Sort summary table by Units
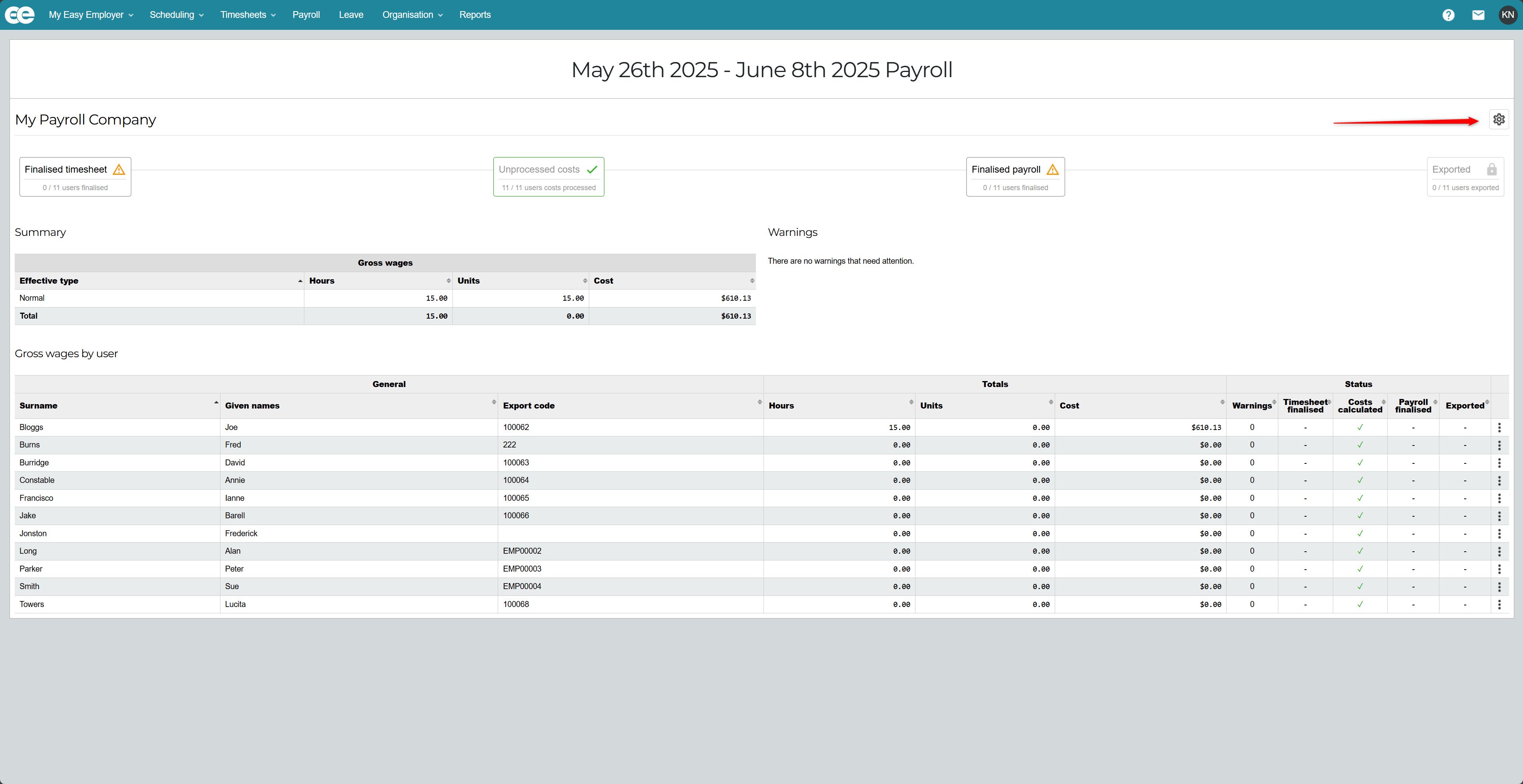1523x784 pixels. [x=521, y=281]
